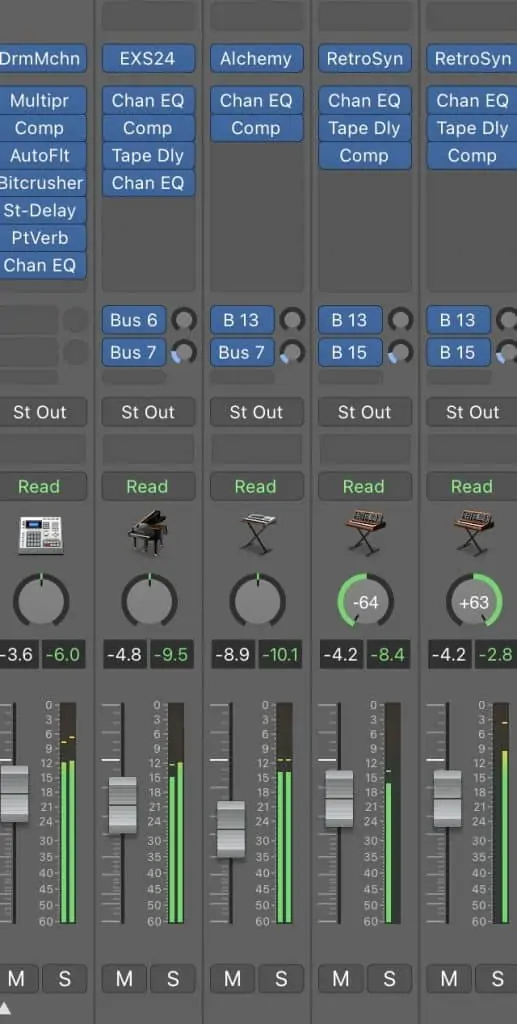Viewport: 517px width, 1024px height.
Task: Click the -8.4 peak level display
Action: [x=390, y=654]
